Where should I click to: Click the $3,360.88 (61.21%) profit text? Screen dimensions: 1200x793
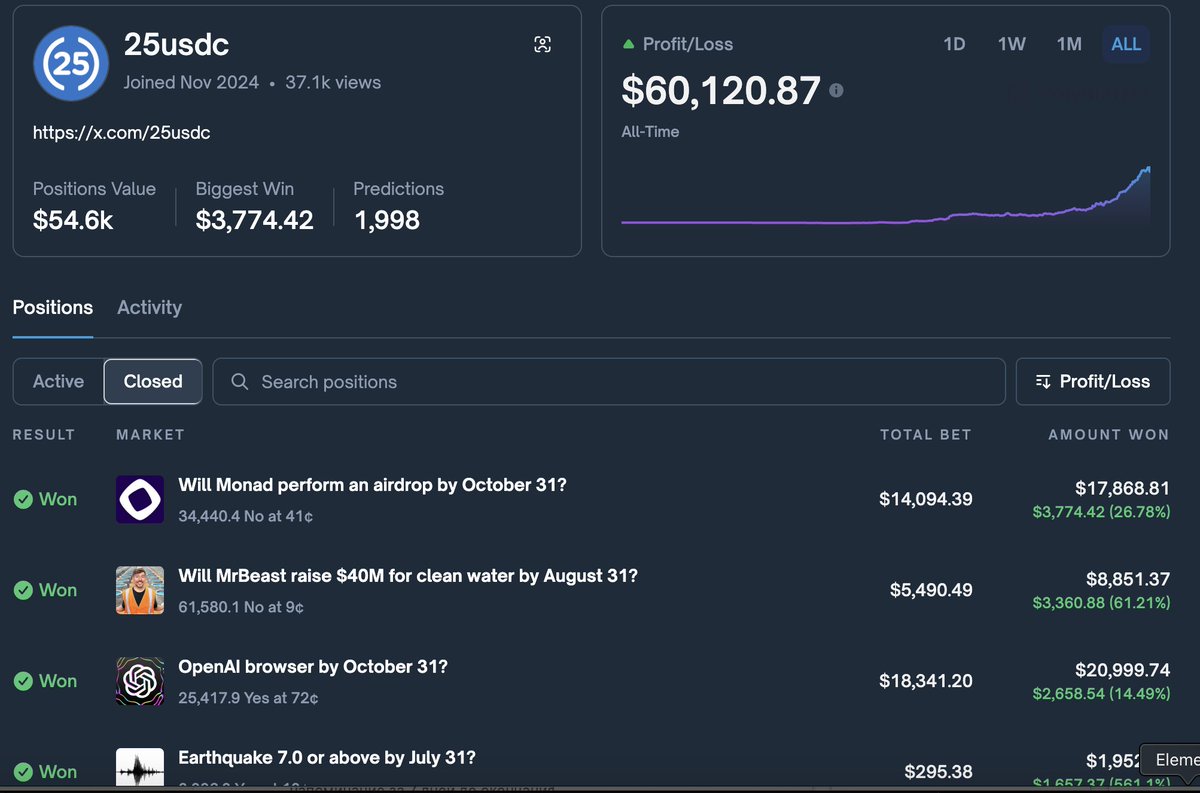(1101, 602)
